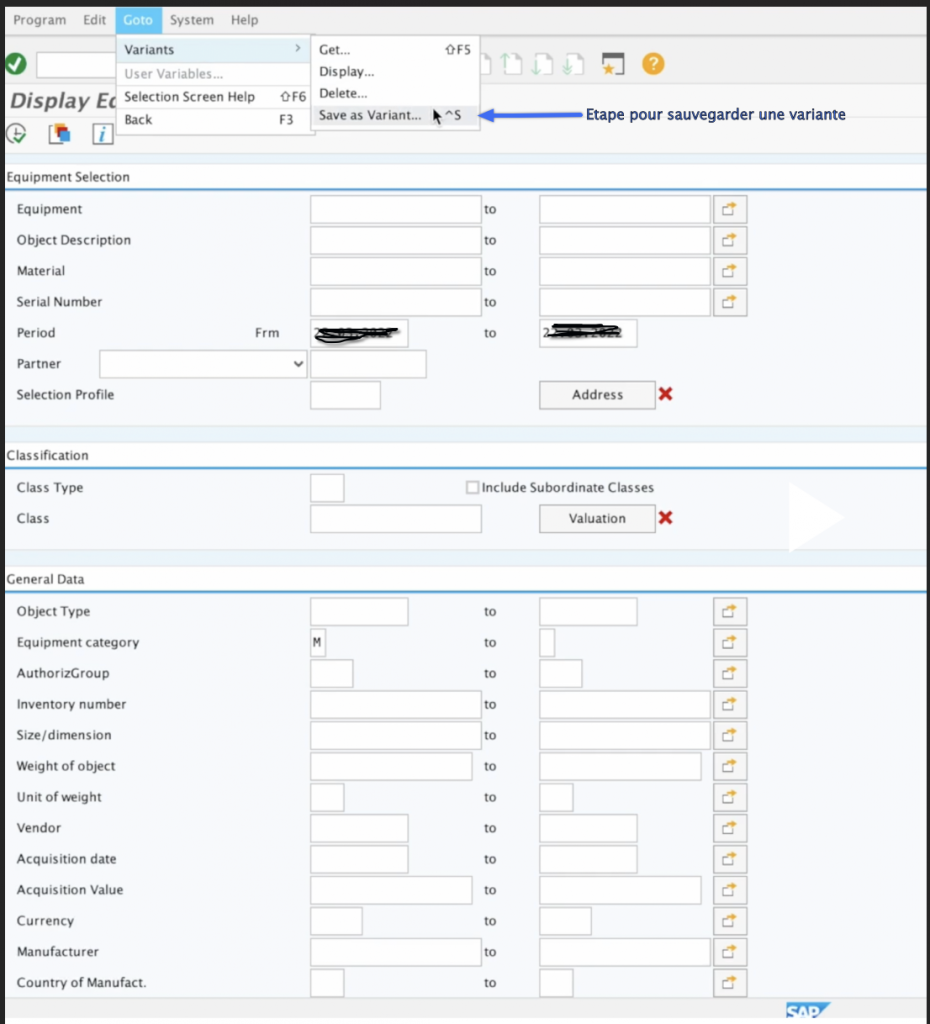Click the blue information icon
Image resolution: width=930 pixels, height=1024 pixels.
point(102,133)
